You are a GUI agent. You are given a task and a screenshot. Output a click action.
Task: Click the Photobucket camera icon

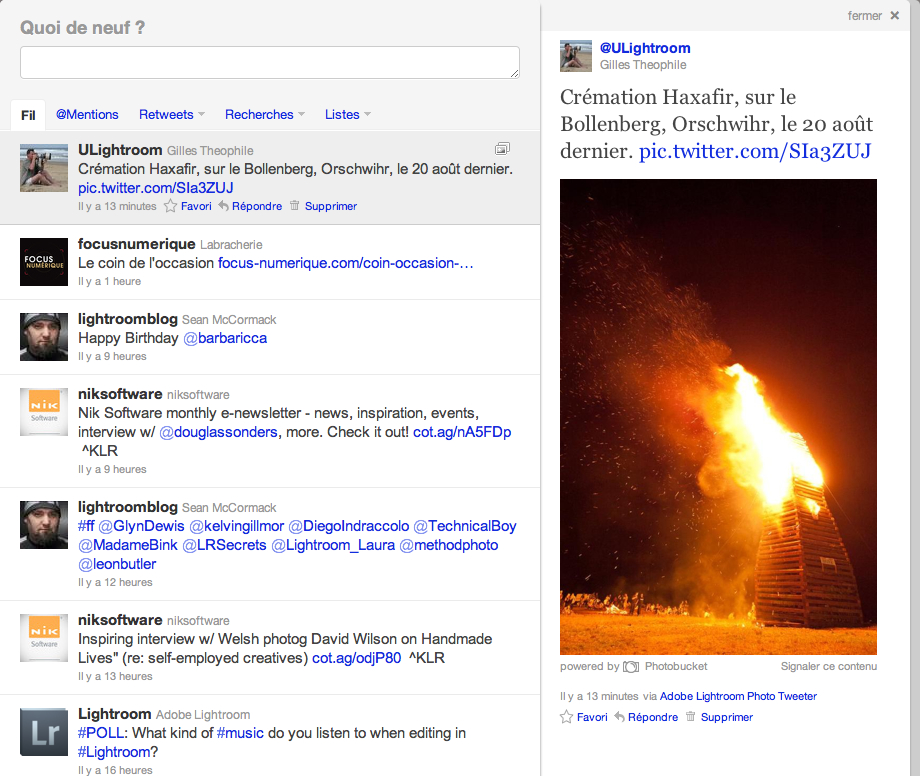coord(631,666)
